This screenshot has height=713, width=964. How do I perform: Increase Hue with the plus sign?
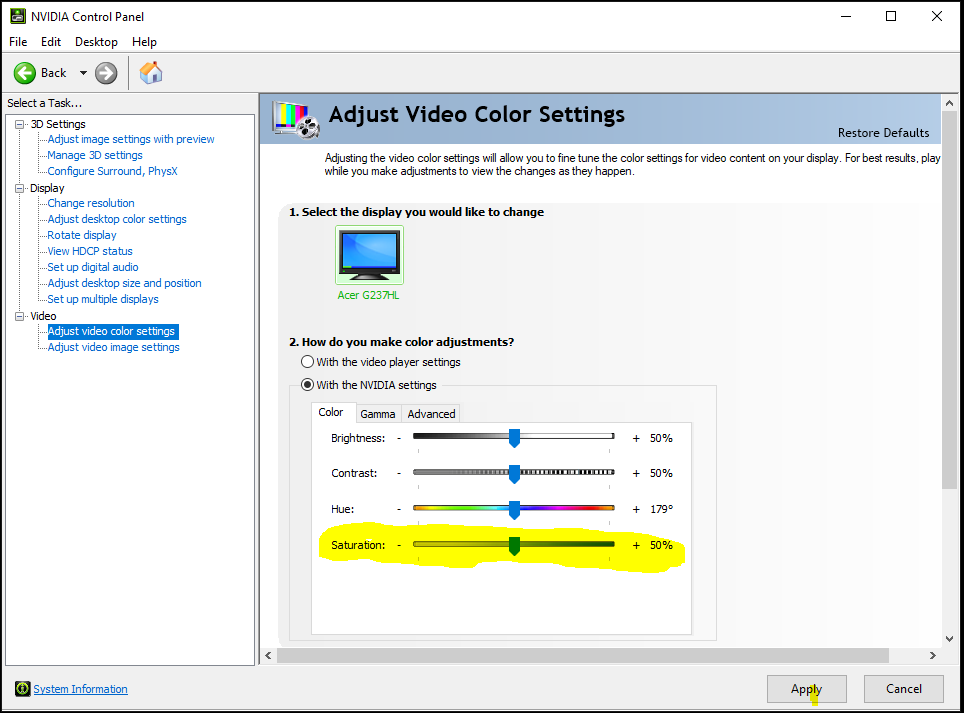click(636, 509)
